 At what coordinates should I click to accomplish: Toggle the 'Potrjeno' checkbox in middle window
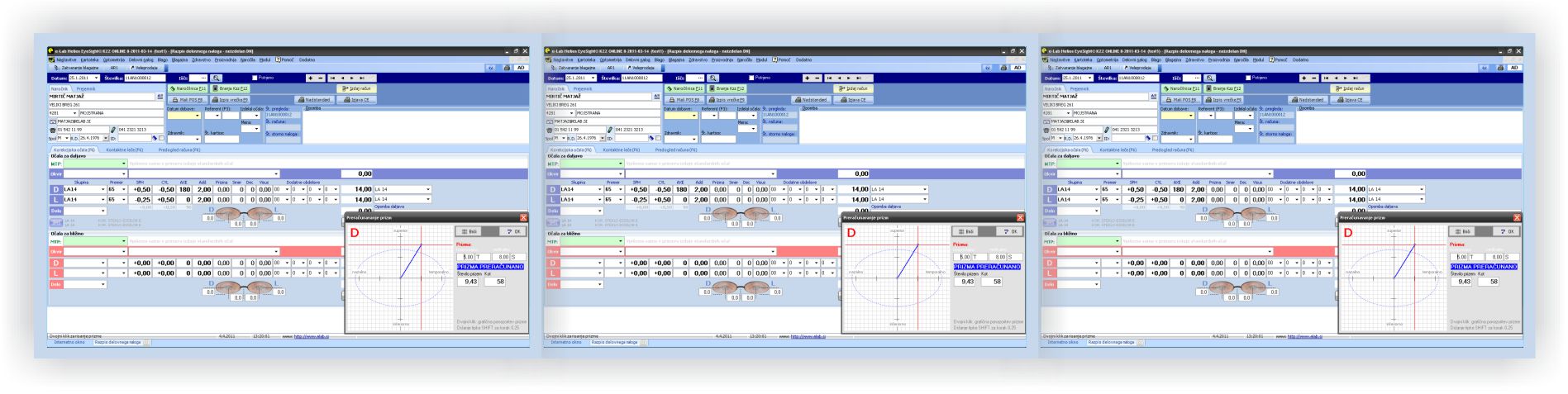click(751, 78)
